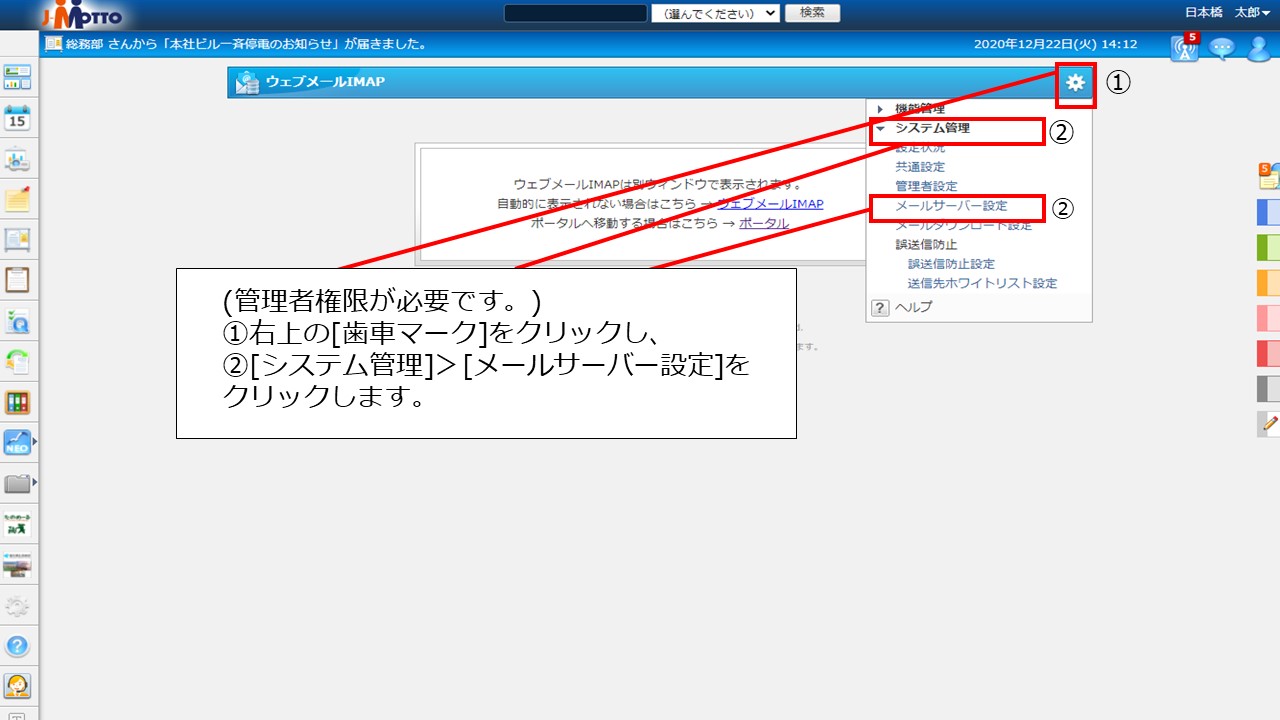Select the red sticky note color
This screenshot has width=1280, height=720.
(1268, 353)
